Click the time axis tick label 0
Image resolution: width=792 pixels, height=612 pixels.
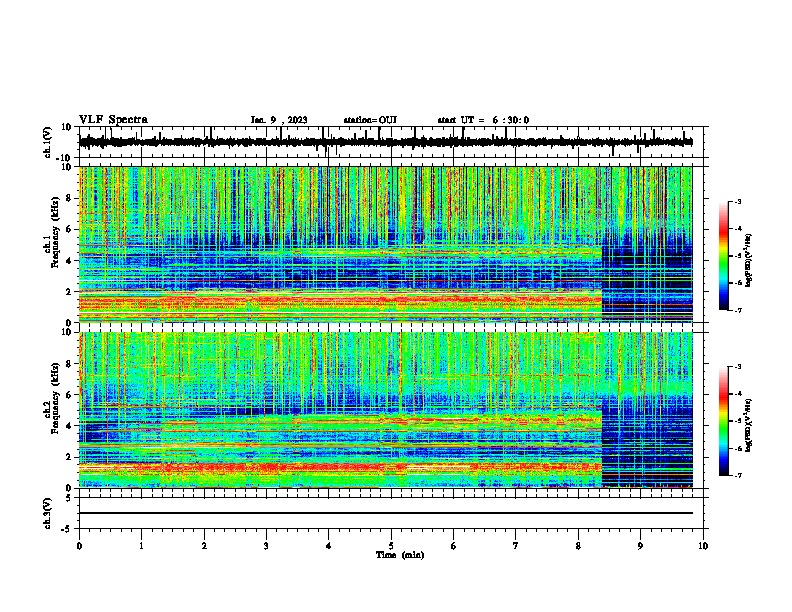[x=79, y=546]
